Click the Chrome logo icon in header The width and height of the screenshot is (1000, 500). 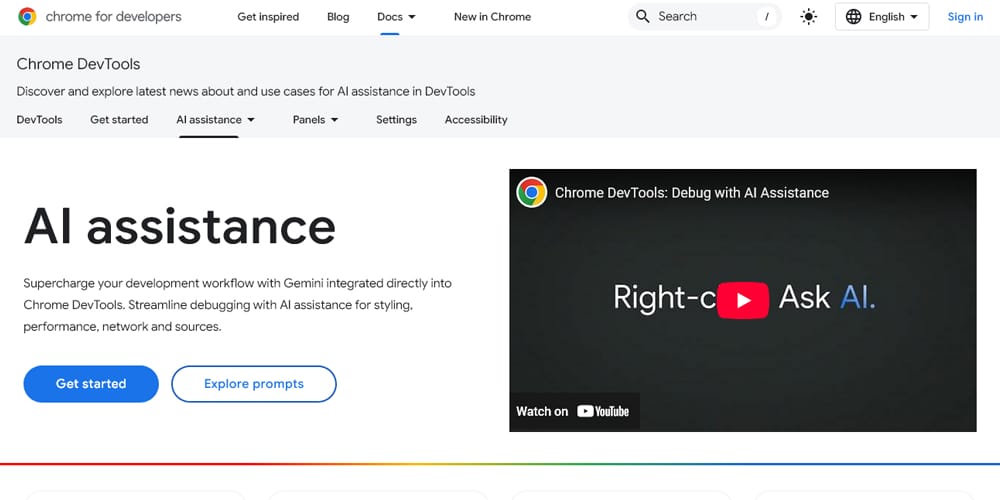[27, 17]
